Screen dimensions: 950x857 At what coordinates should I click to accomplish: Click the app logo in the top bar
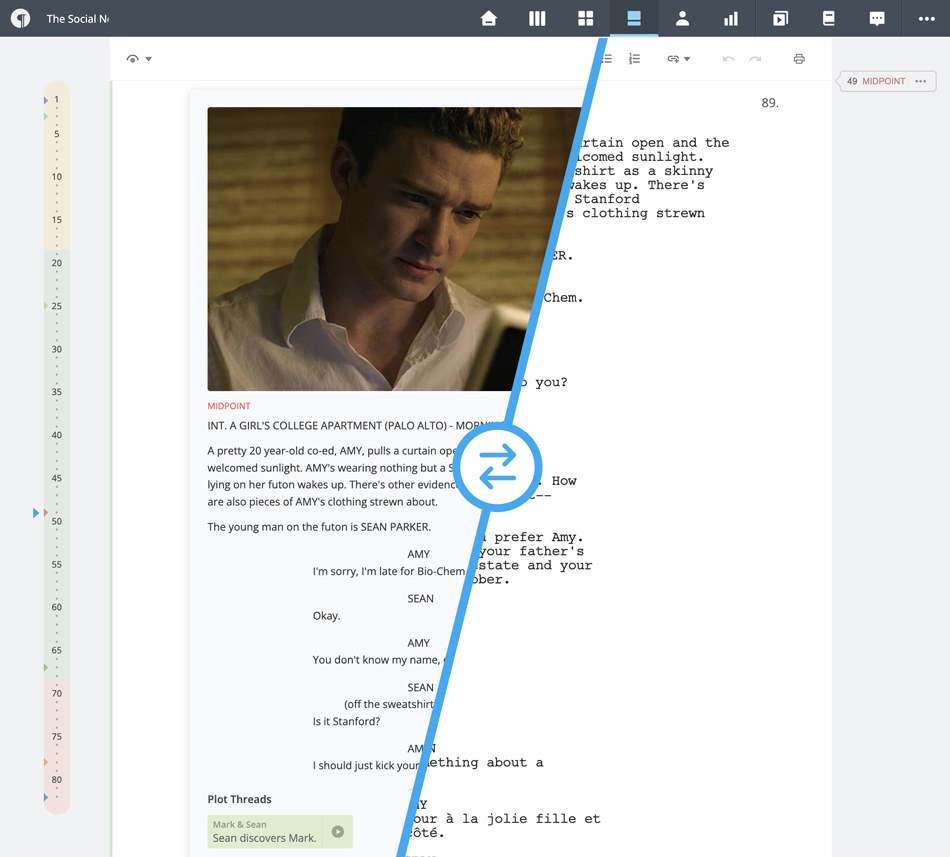(x=21, y=18)
